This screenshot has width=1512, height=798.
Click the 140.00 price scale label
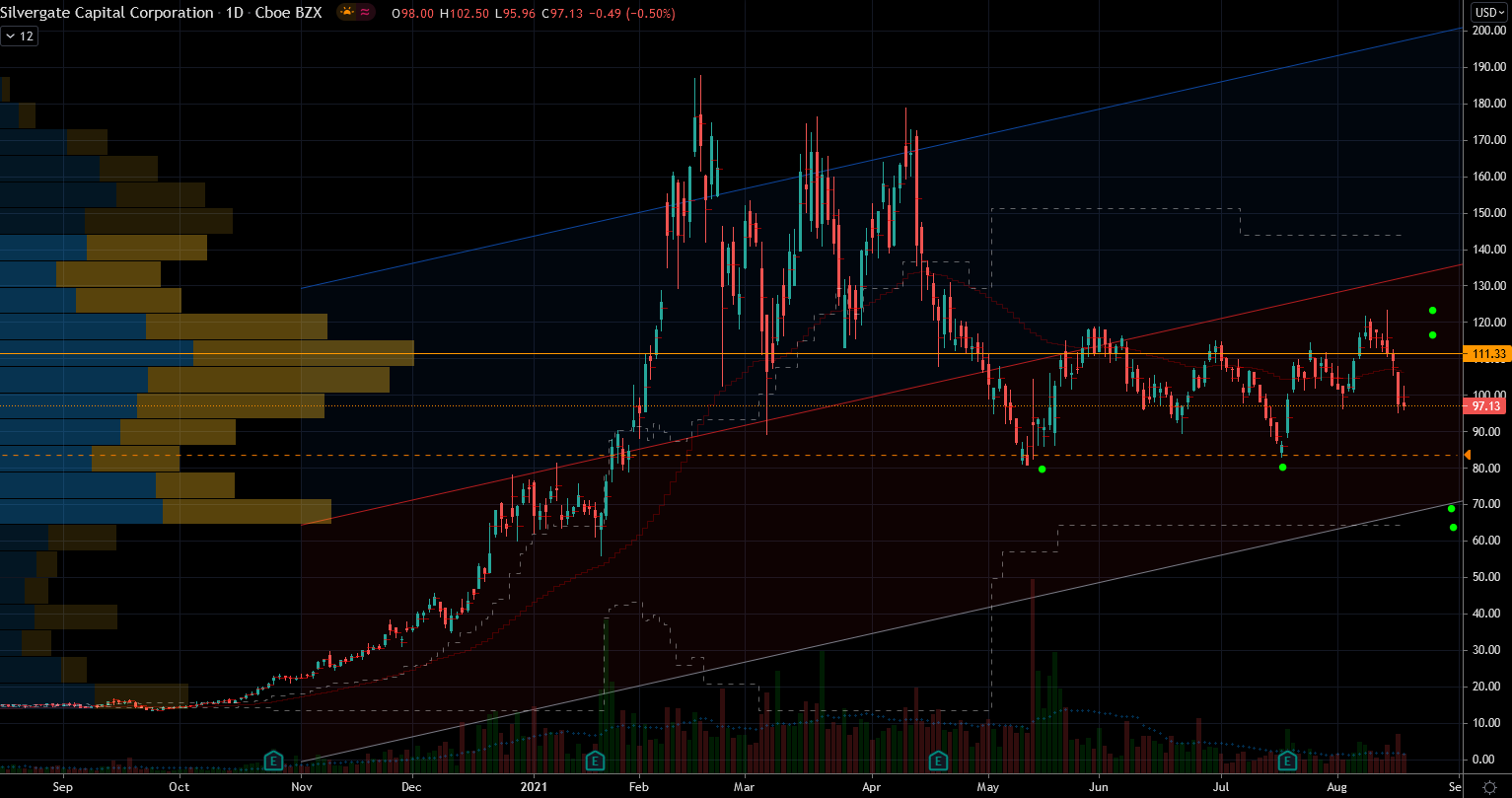1488,250
